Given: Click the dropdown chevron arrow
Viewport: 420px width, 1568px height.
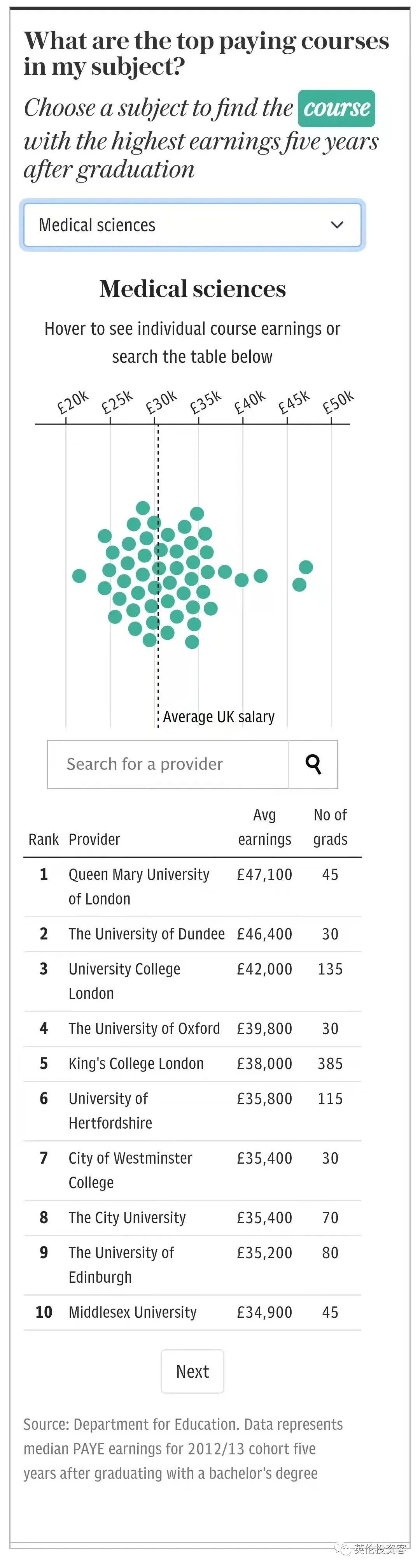Looking at the screenshot, I should pyautogui.click(x=337, y=225).
